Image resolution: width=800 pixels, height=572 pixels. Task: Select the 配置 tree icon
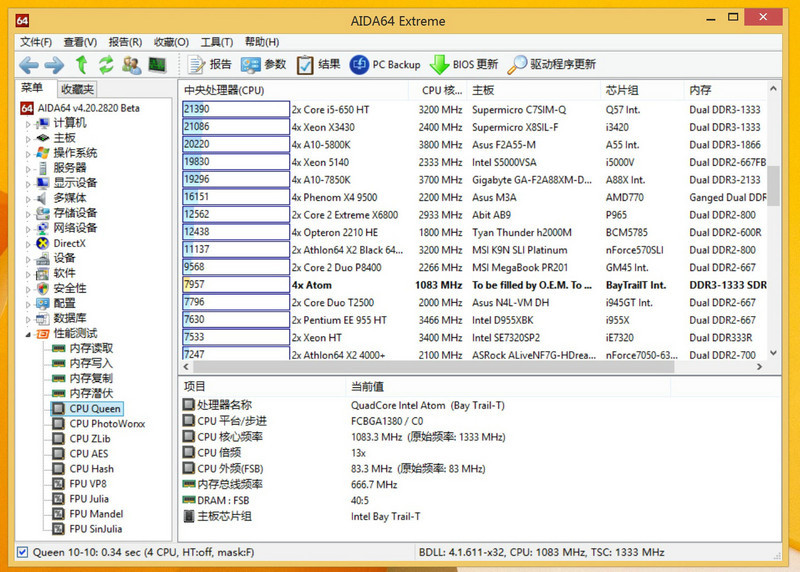click(x=43, y=304)
